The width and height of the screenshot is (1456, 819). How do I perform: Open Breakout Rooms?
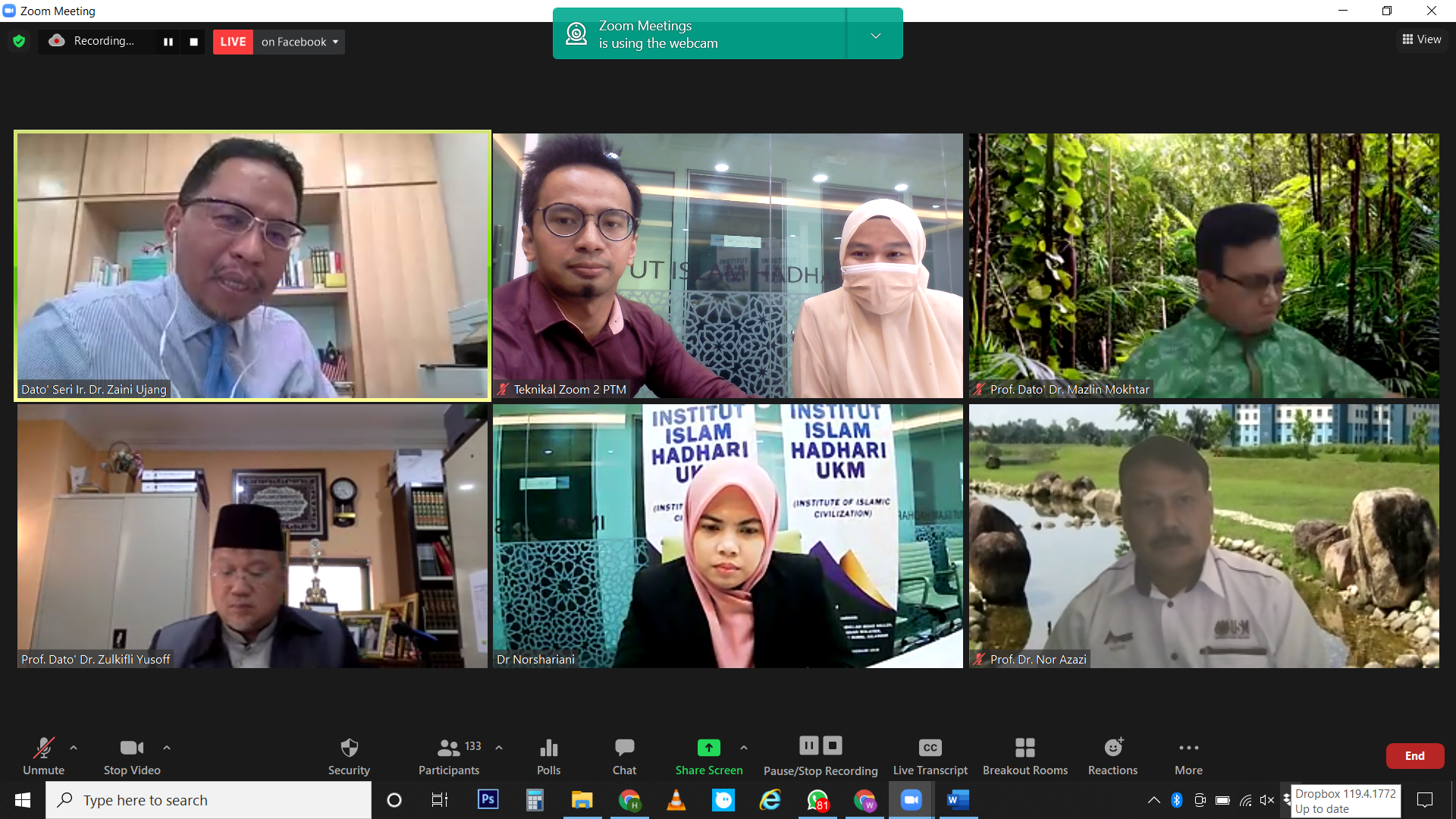tap(1025, 755)
